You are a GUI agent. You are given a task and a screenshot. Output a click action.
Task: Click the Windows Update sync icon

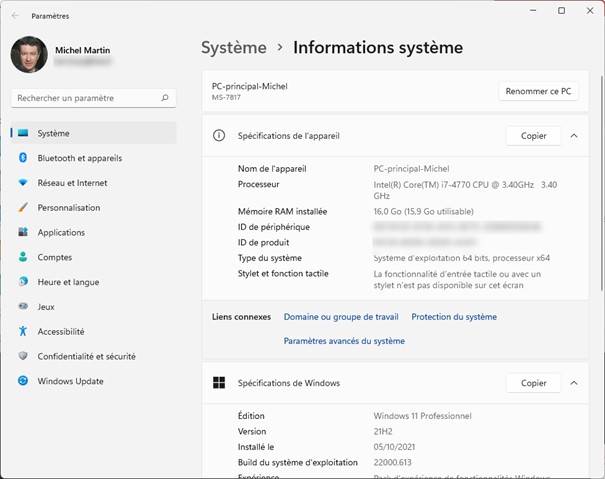(x=23, y=381)
